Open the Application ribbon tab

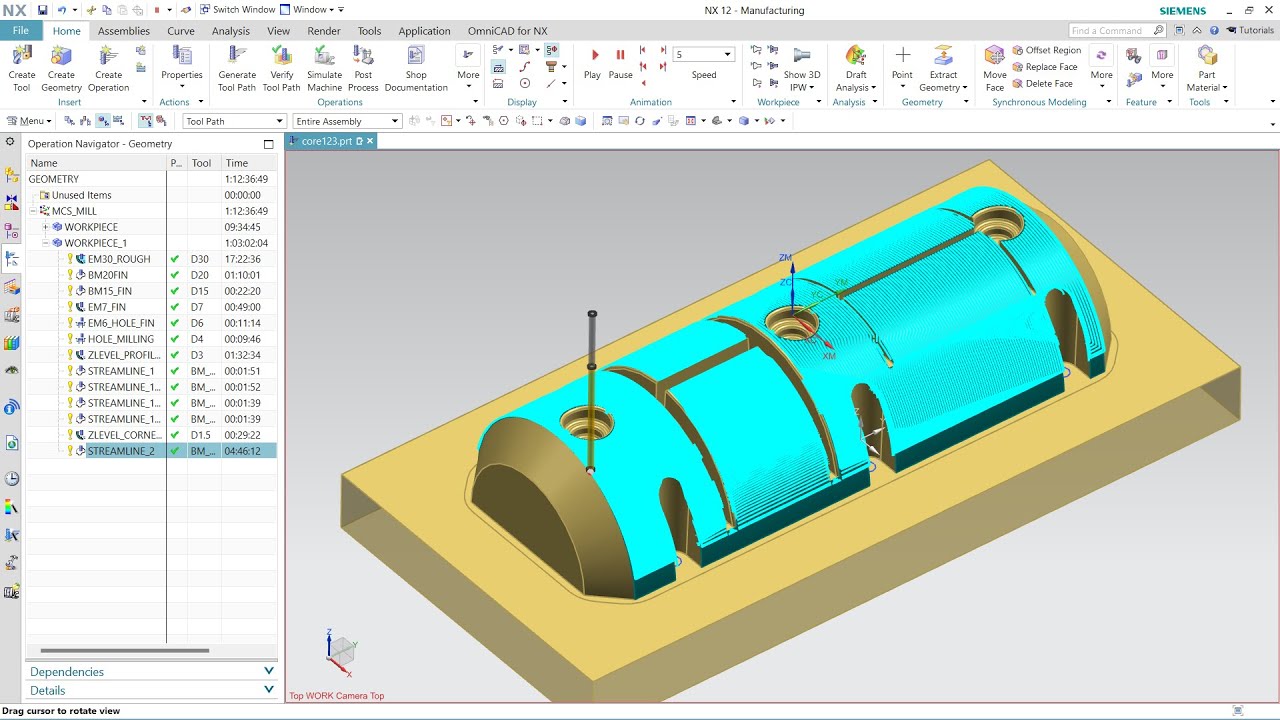[424, 31]
